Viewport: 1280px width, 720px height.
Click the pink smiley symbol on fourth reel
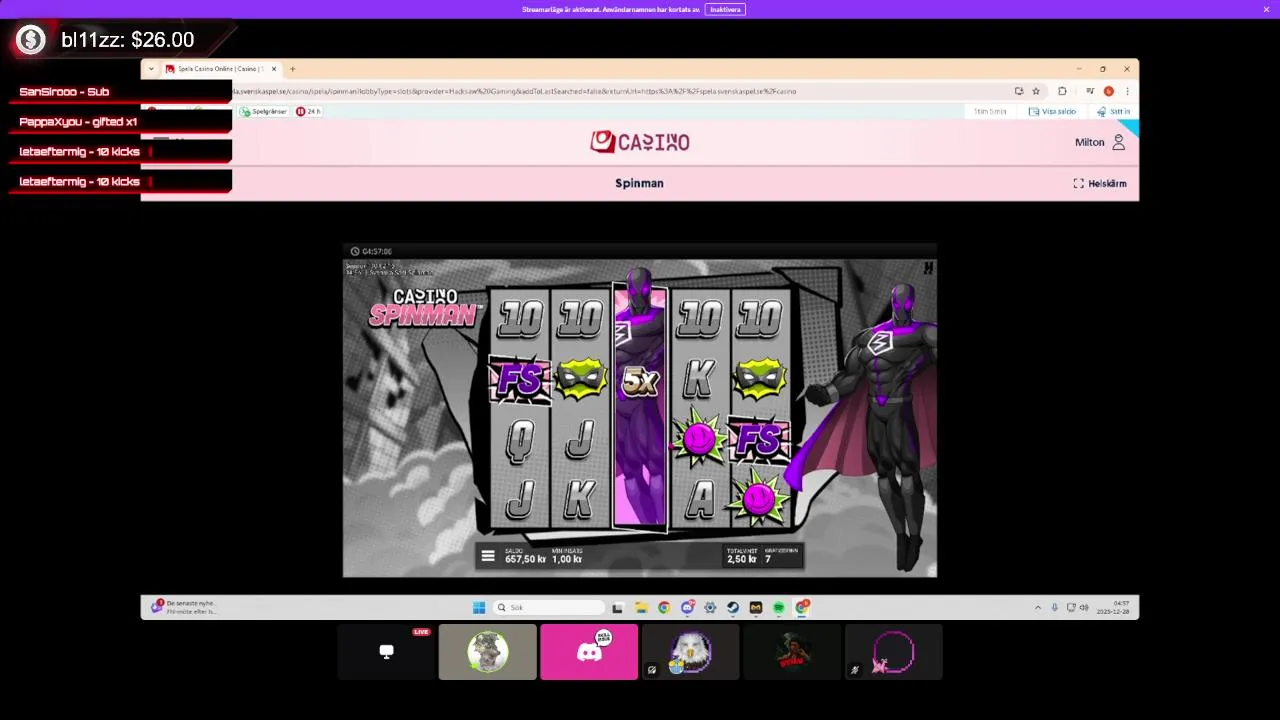point(698,438)
